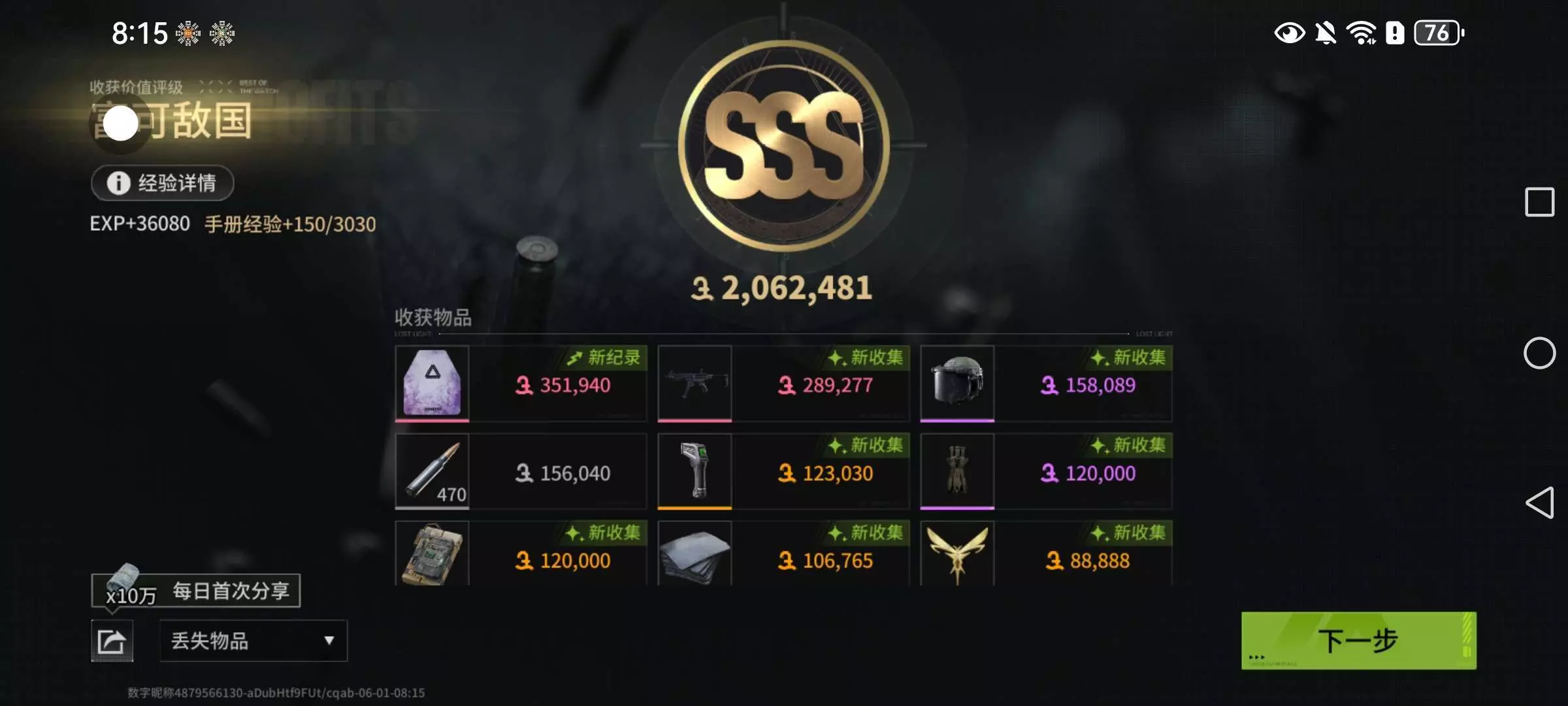The width and height of the screenshot is (1568, 706).
Task: Tap Android recent apps square
Action: coord(1539,202)
